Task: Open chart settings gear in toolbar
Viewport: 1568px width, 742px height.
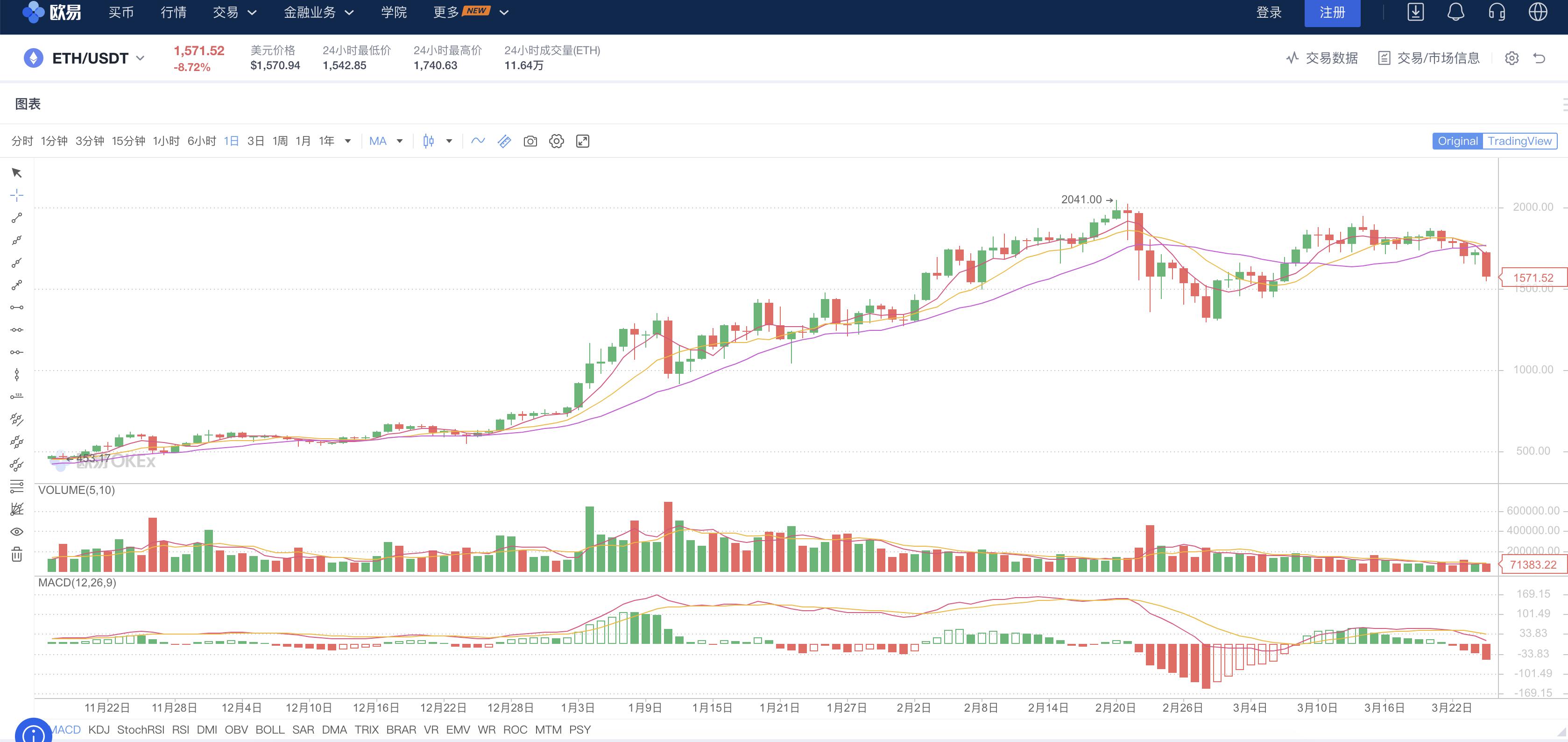Action: 556,141
